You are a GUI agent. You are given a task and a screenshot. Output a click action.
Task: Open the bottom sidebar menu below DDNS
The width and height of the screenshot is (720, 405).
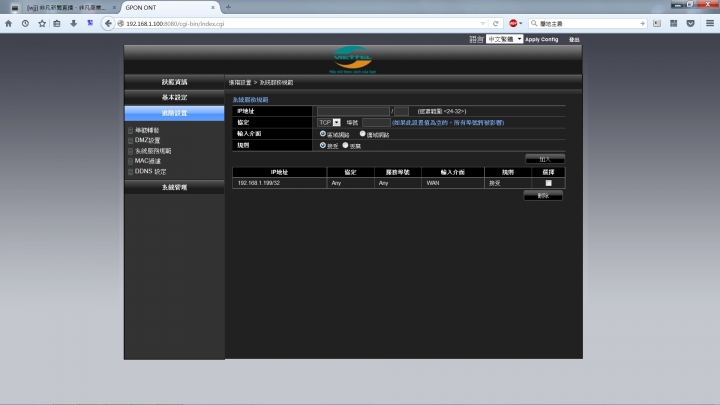(x=174, y=187)
